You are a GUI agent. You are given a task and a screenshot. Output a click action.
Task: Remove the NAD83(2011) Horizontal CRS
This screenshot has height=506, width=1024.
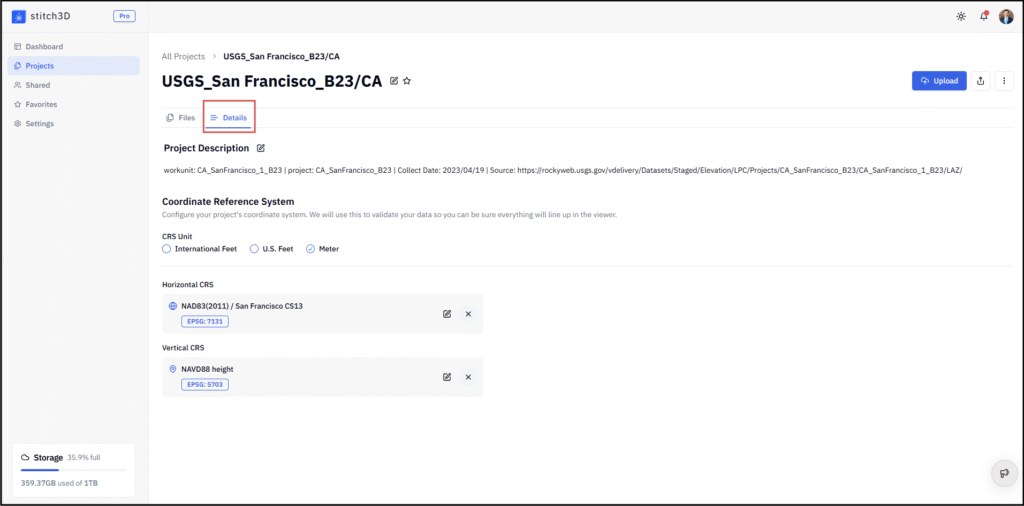click(x=468, y=314)
